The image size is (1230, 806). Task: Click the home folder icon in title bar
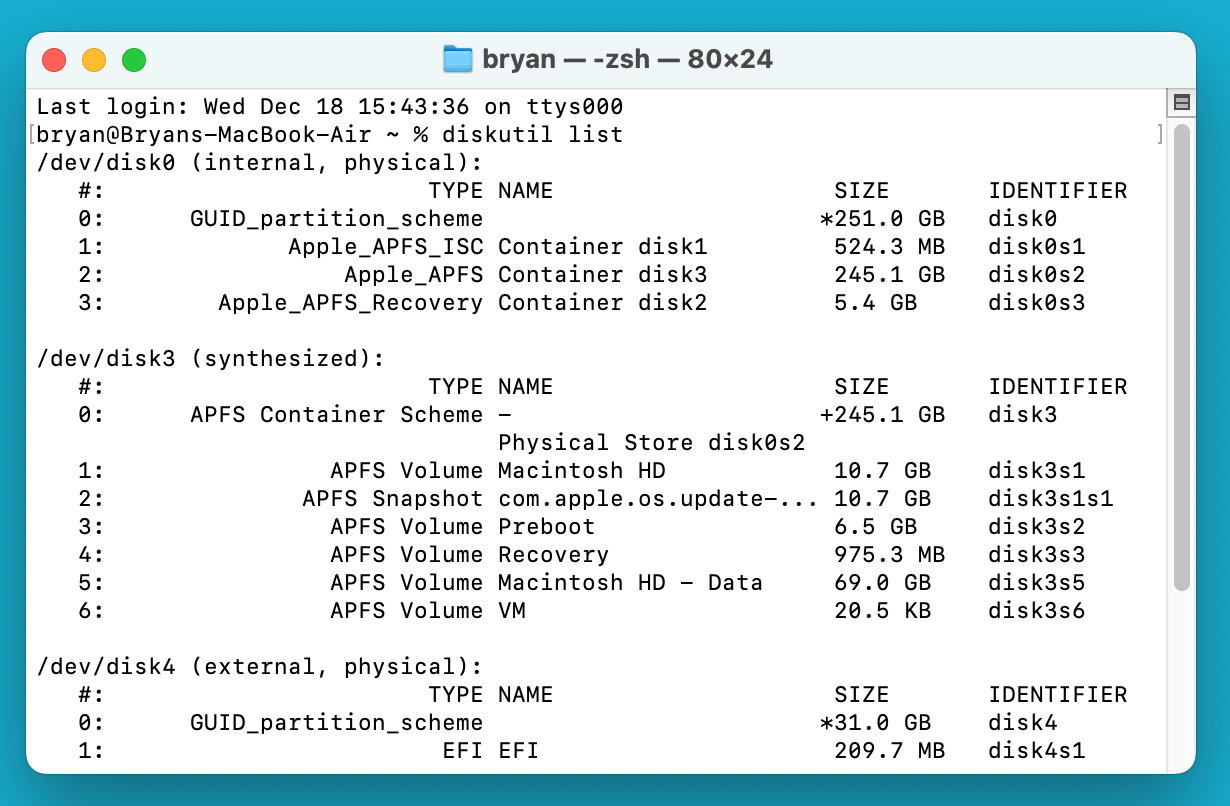click(457, 59)
